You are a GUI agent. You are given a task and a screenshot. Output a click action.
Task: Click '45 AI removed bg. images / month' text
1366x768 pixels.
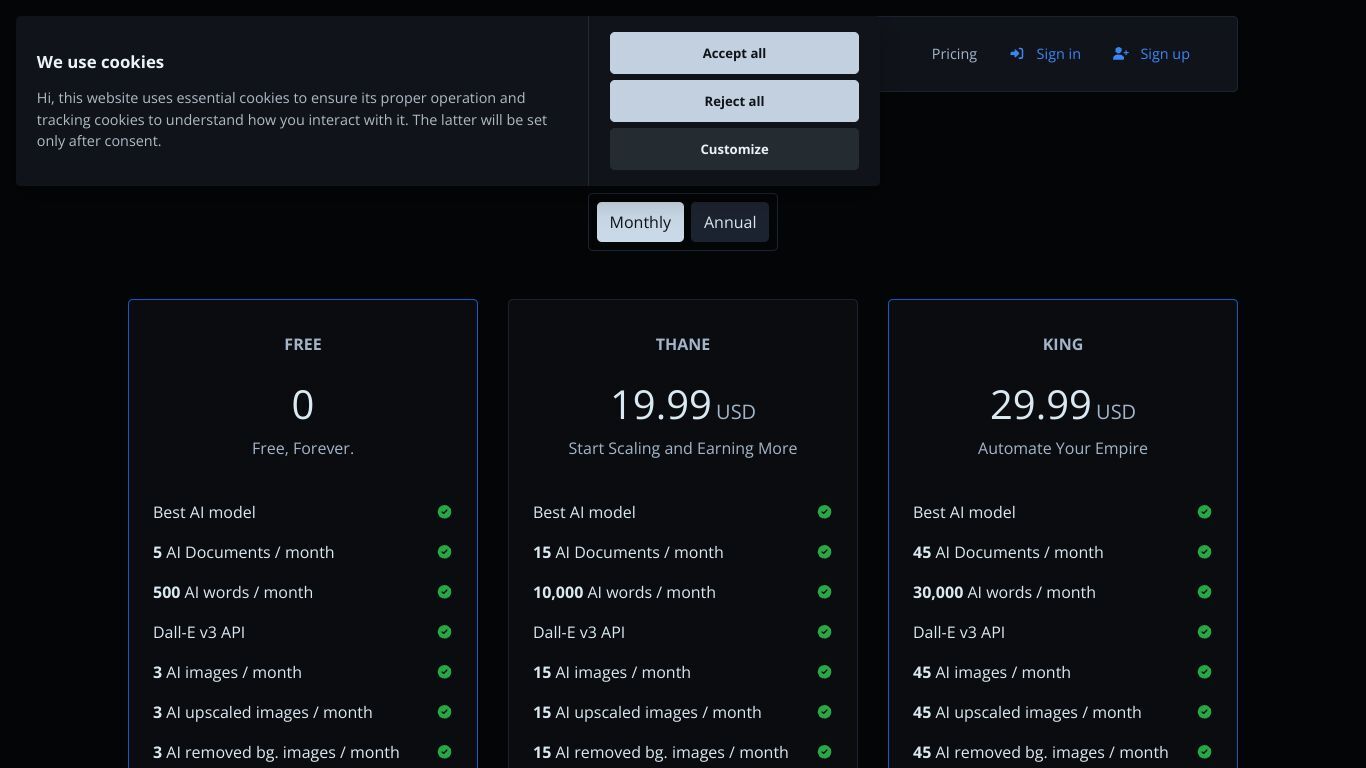pyautogui.click(x=1041, y=752)
